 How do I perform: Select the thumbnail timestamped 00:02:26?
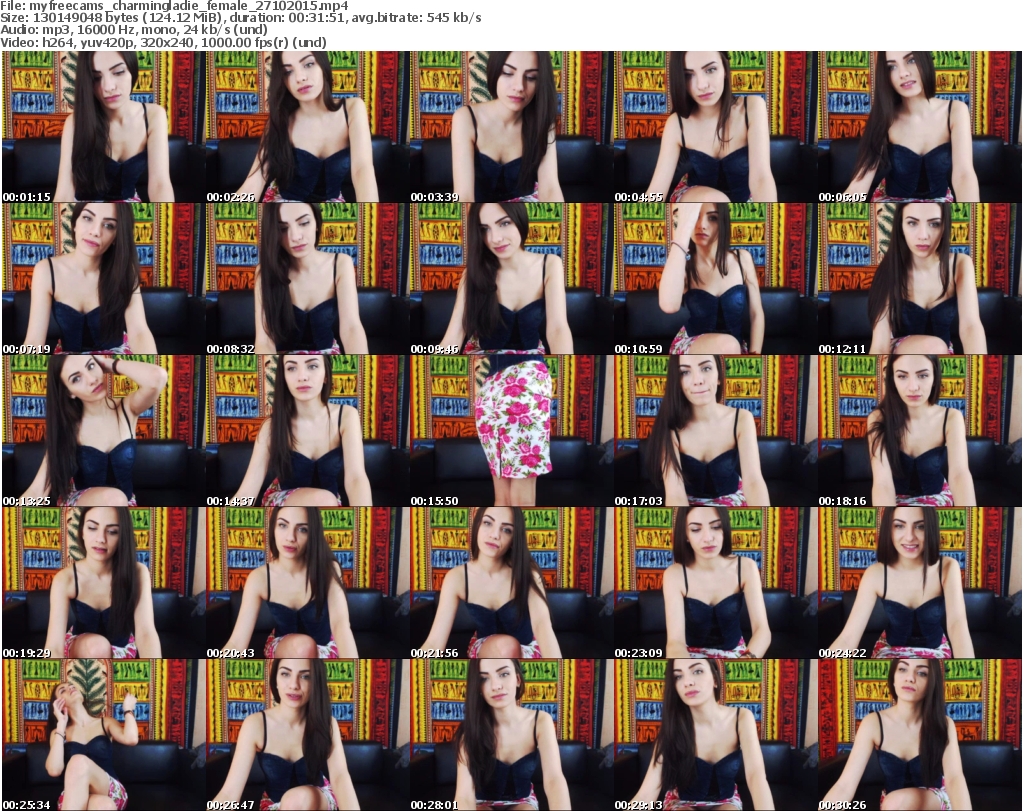pos(308,127)
